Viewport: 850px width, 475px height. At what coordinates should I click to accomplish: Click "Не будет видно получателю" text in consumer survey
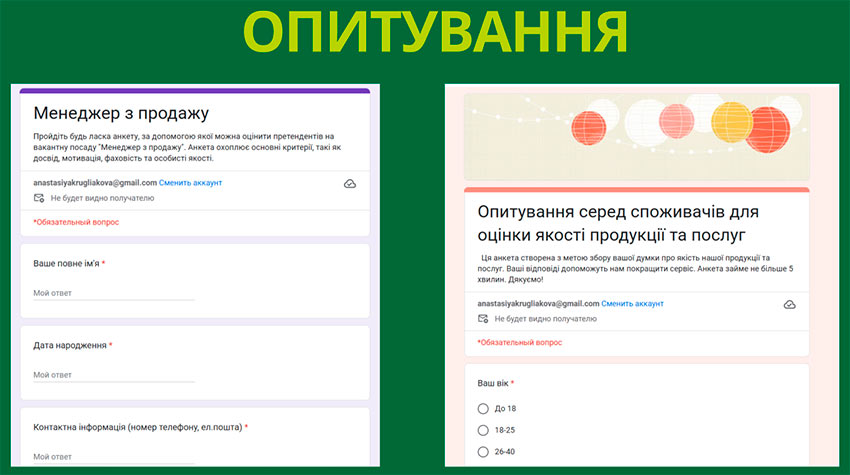tap(545, 319)
